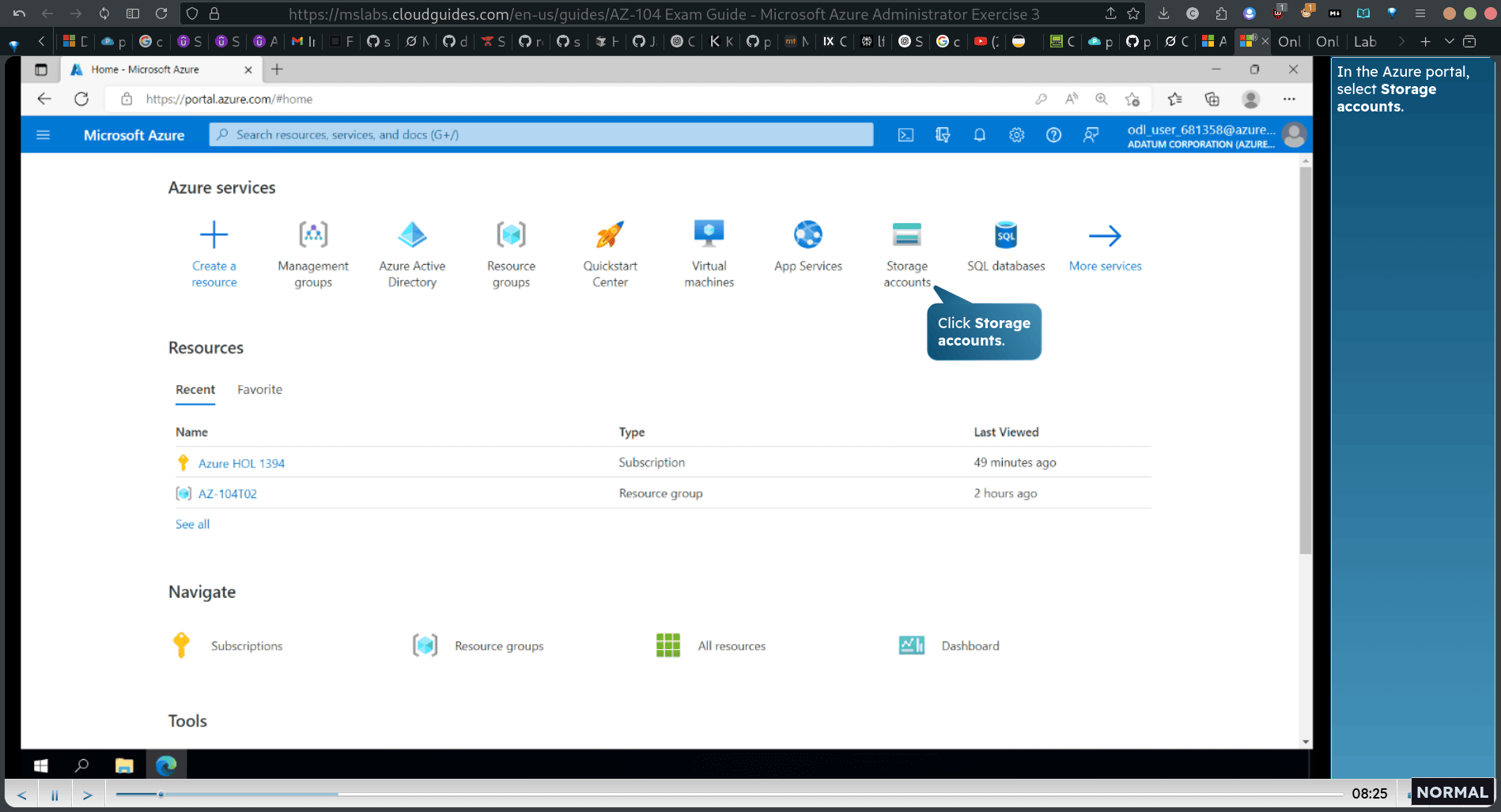The width and height of the screenshot is (1501, 812).
Task: Click the outer browser URL bar
Action: click(x=664, y=14)
